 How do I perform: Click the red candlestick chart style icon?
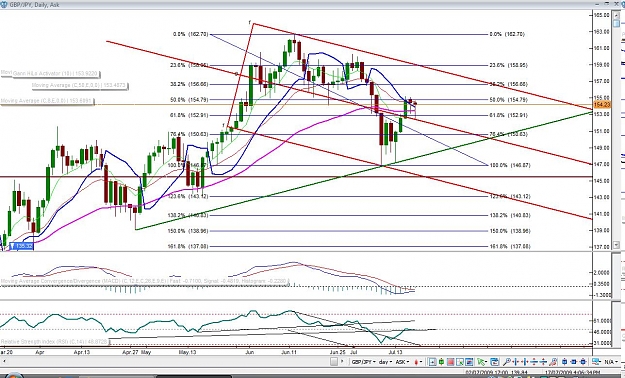point(416,362)
